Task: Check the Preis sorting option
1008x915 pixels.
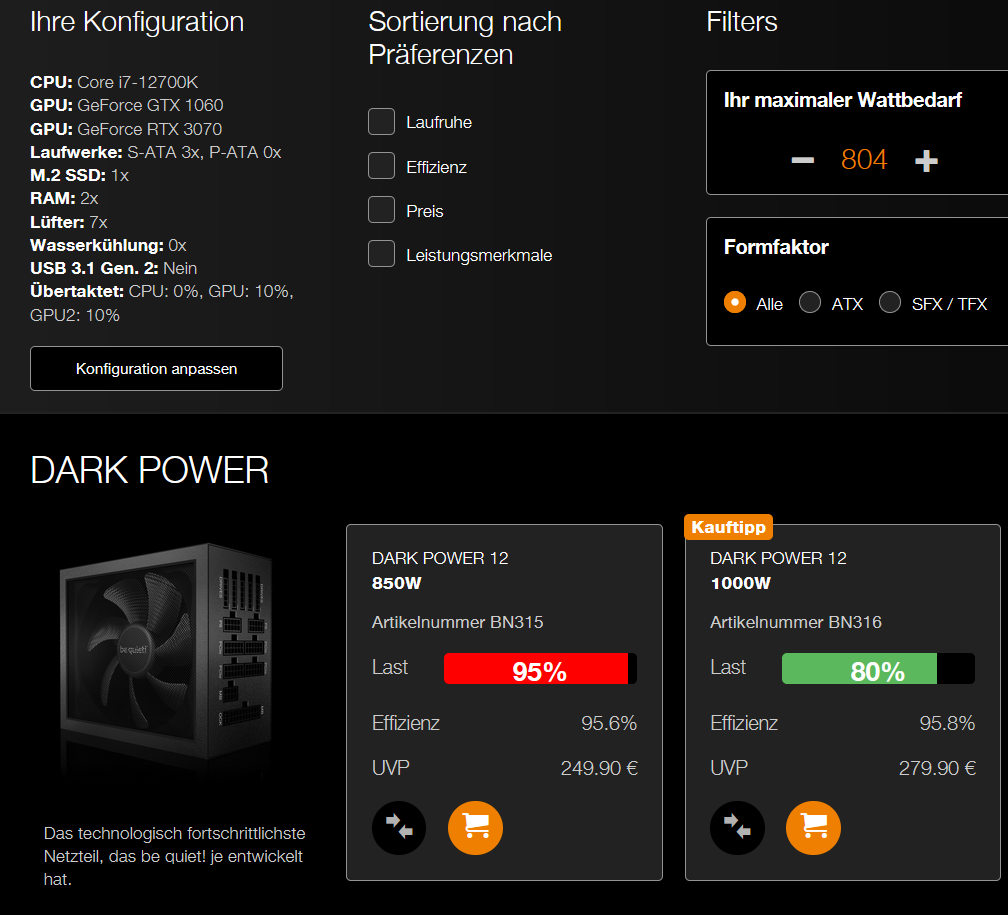Action: [381, 210]
